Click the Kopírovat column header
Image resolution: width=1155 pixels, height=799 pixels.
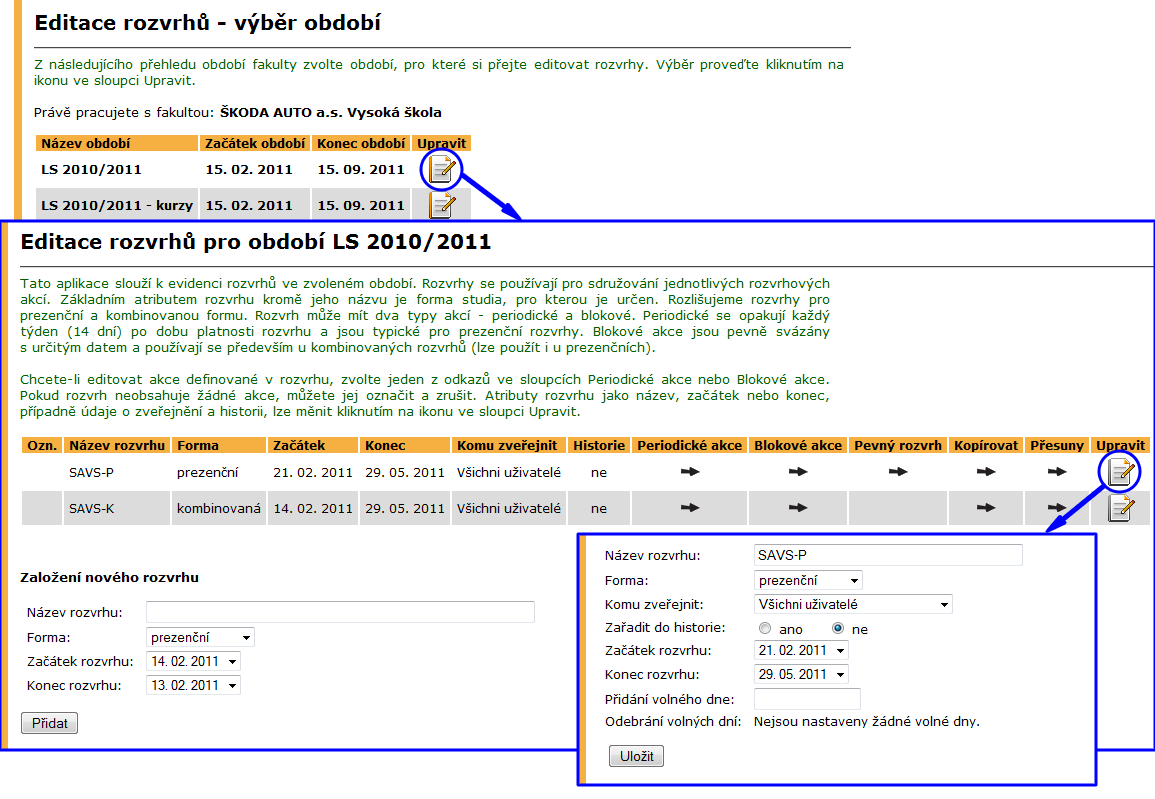pos(986,446)
